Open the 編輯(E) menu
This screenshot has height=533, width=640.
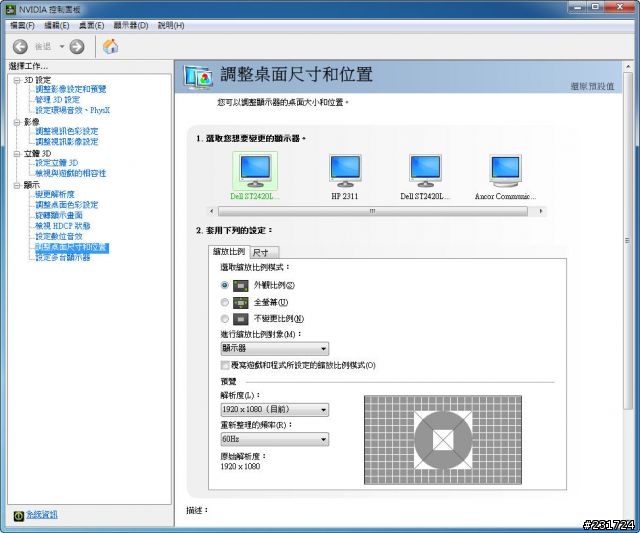point(57,25)
